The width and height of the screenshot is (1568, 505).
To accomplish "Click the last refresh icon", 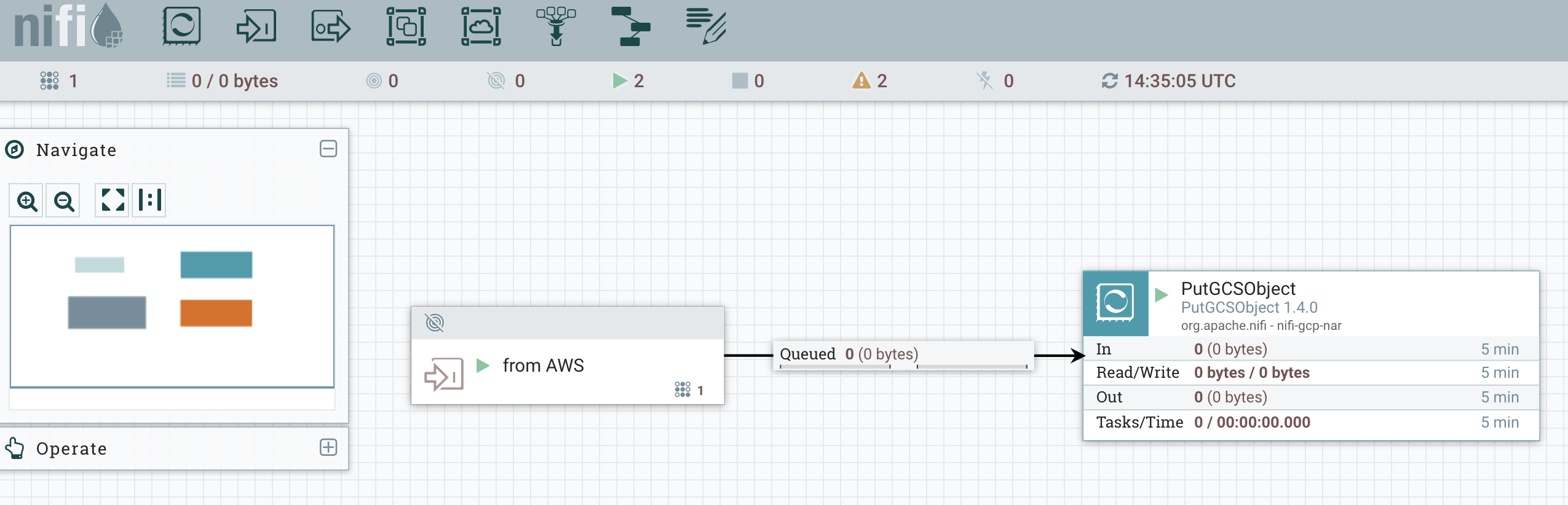I will 1109,80.
